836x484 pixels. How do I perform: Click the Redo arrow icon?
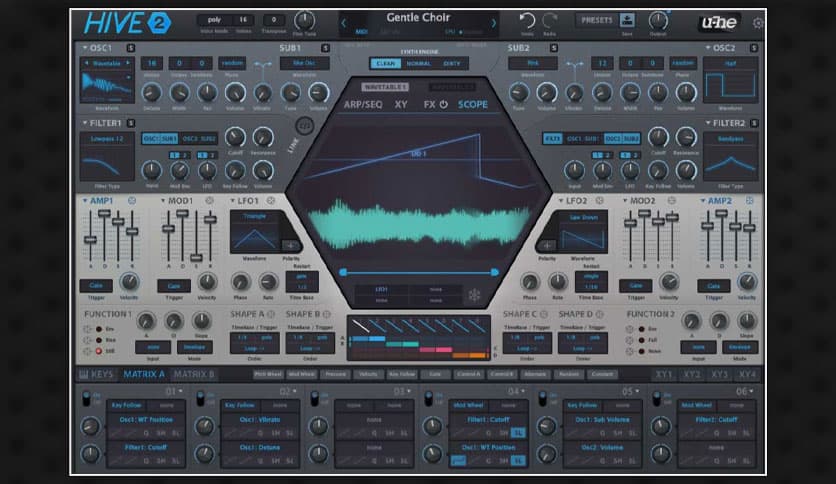click(x=550, y=20)
